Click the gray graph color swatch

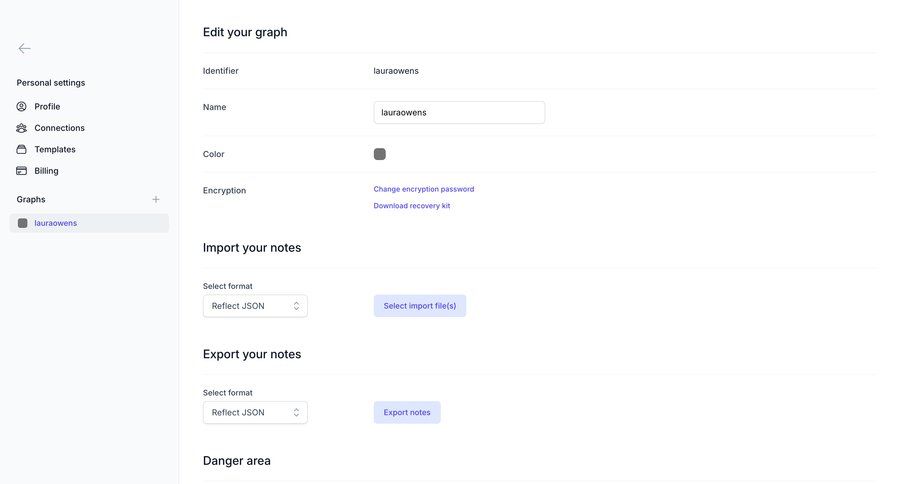(x=380, y=154)
